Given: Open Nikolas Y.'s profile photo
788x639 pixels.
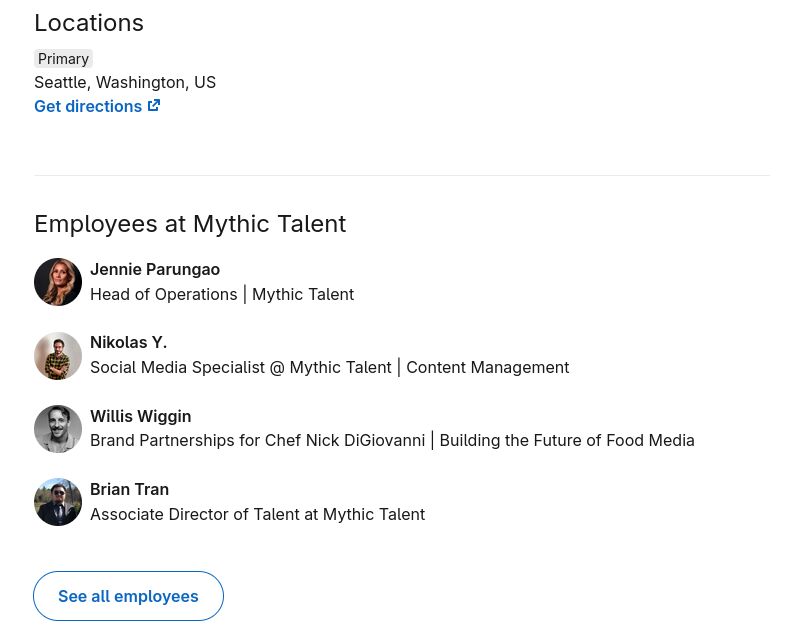Looking at the screenshot, I should click(x=58, y=356).
